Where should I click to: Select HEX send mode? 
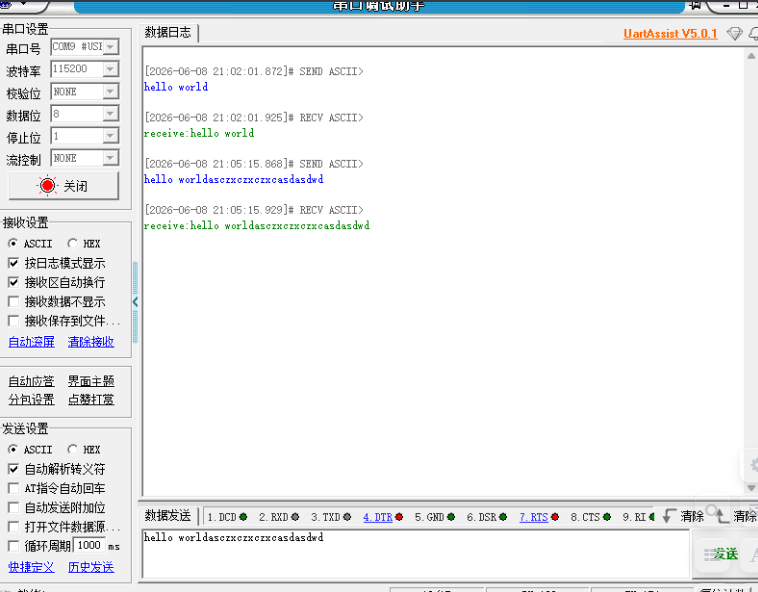click(x=73, y=449)
